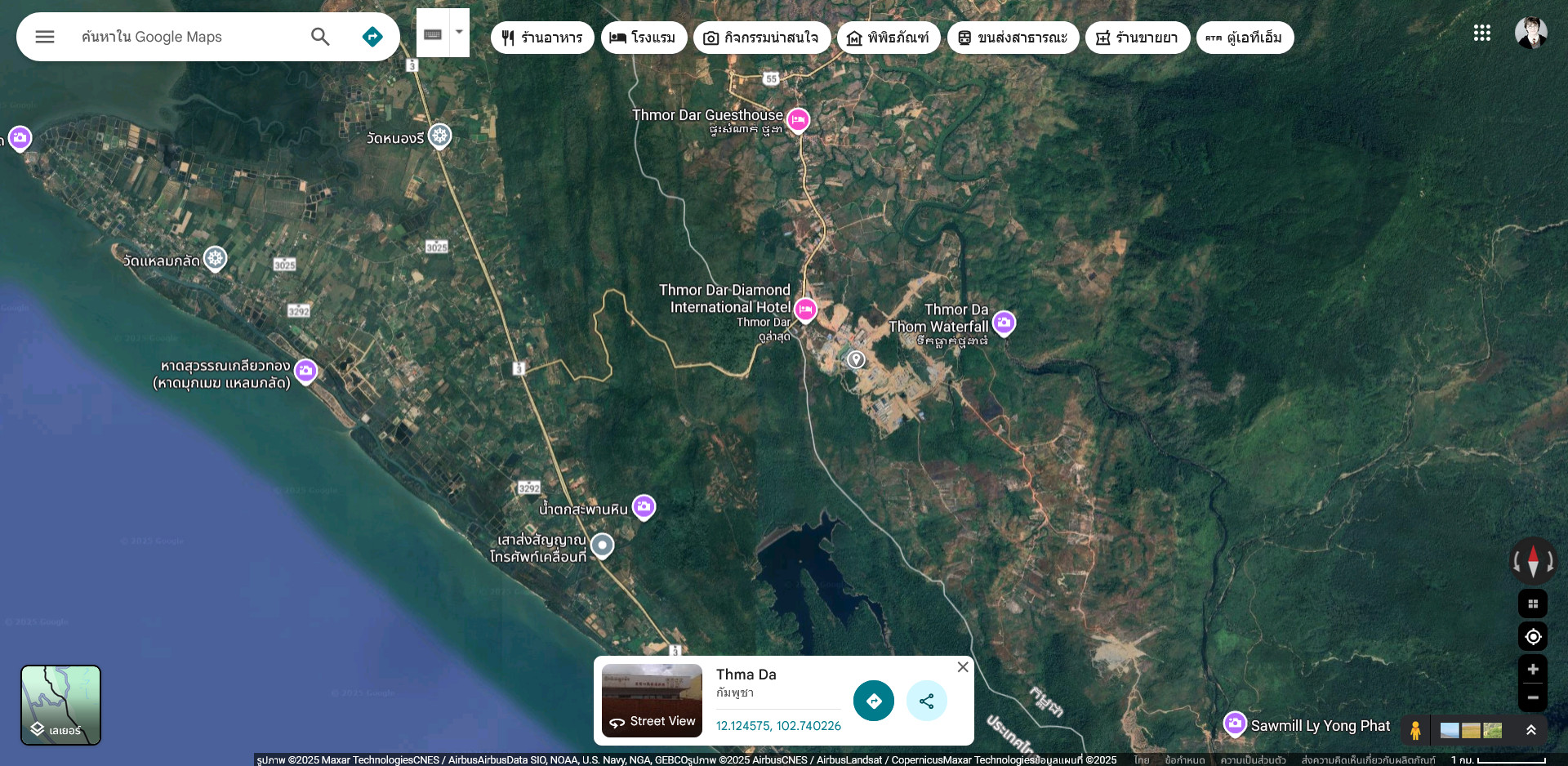This screenshot has height=766, width=1568.
Task: Open directions from the search bar
Action: [x=372, y=37]
